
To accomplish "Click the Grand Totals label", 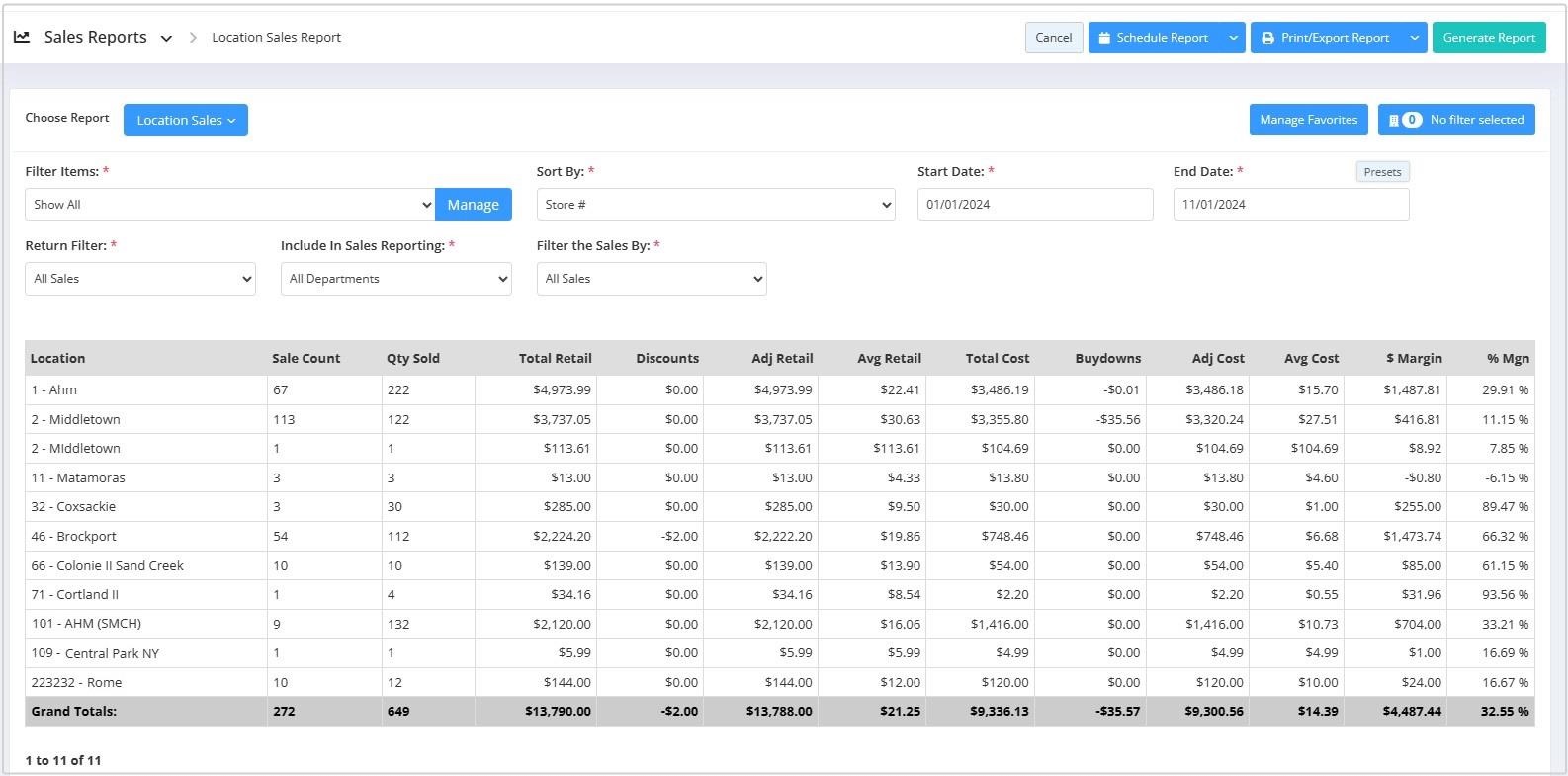I will click(73, 711).
